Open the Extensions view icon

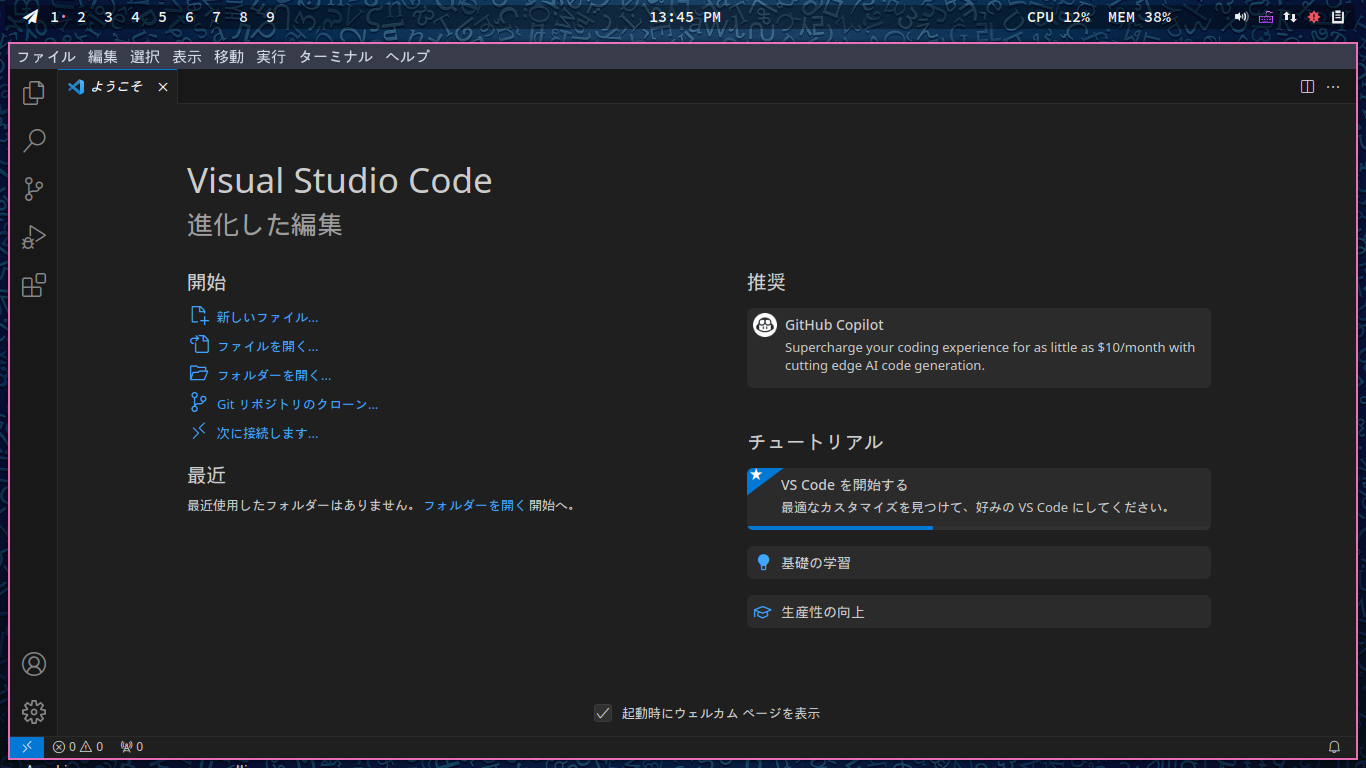pos(34,285)
